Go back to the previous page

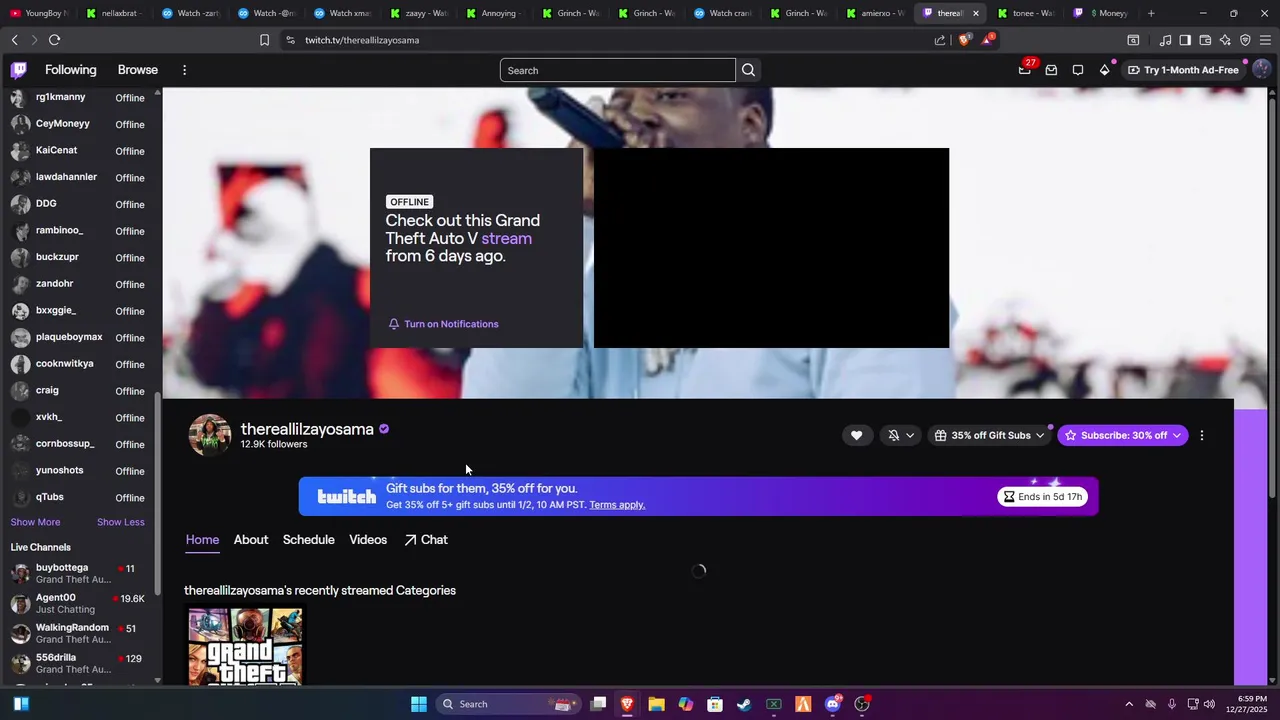(14, 40)
